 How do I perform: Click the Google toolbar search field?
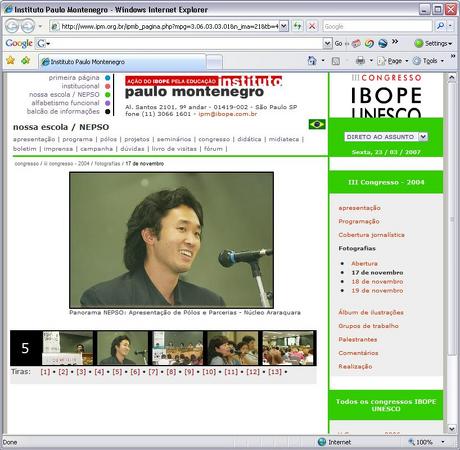(x=184, y=43)
